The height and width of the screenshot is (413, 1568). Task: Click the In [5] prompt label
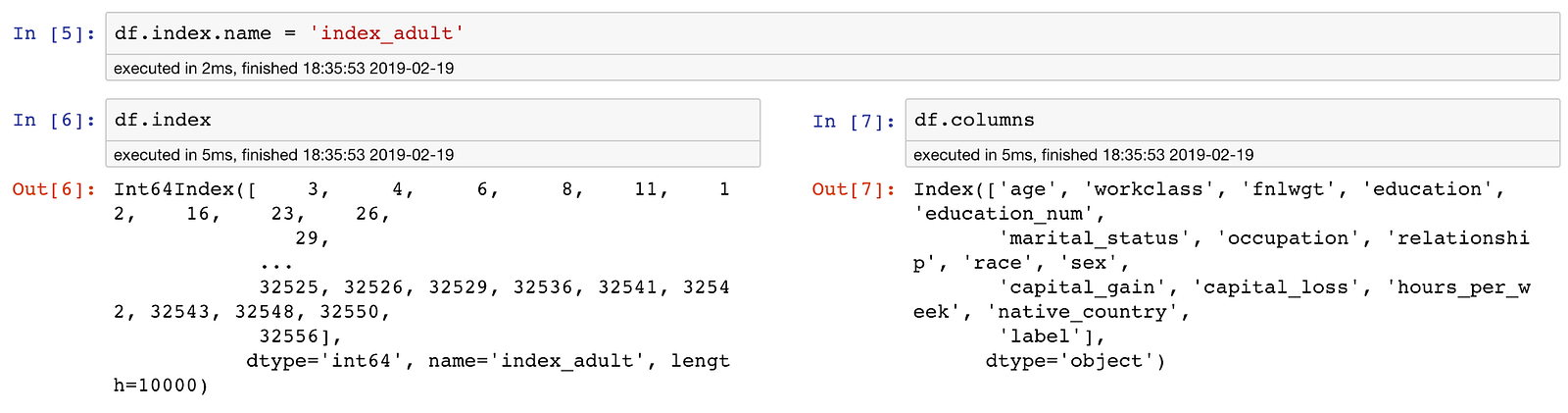coord(54,34)
